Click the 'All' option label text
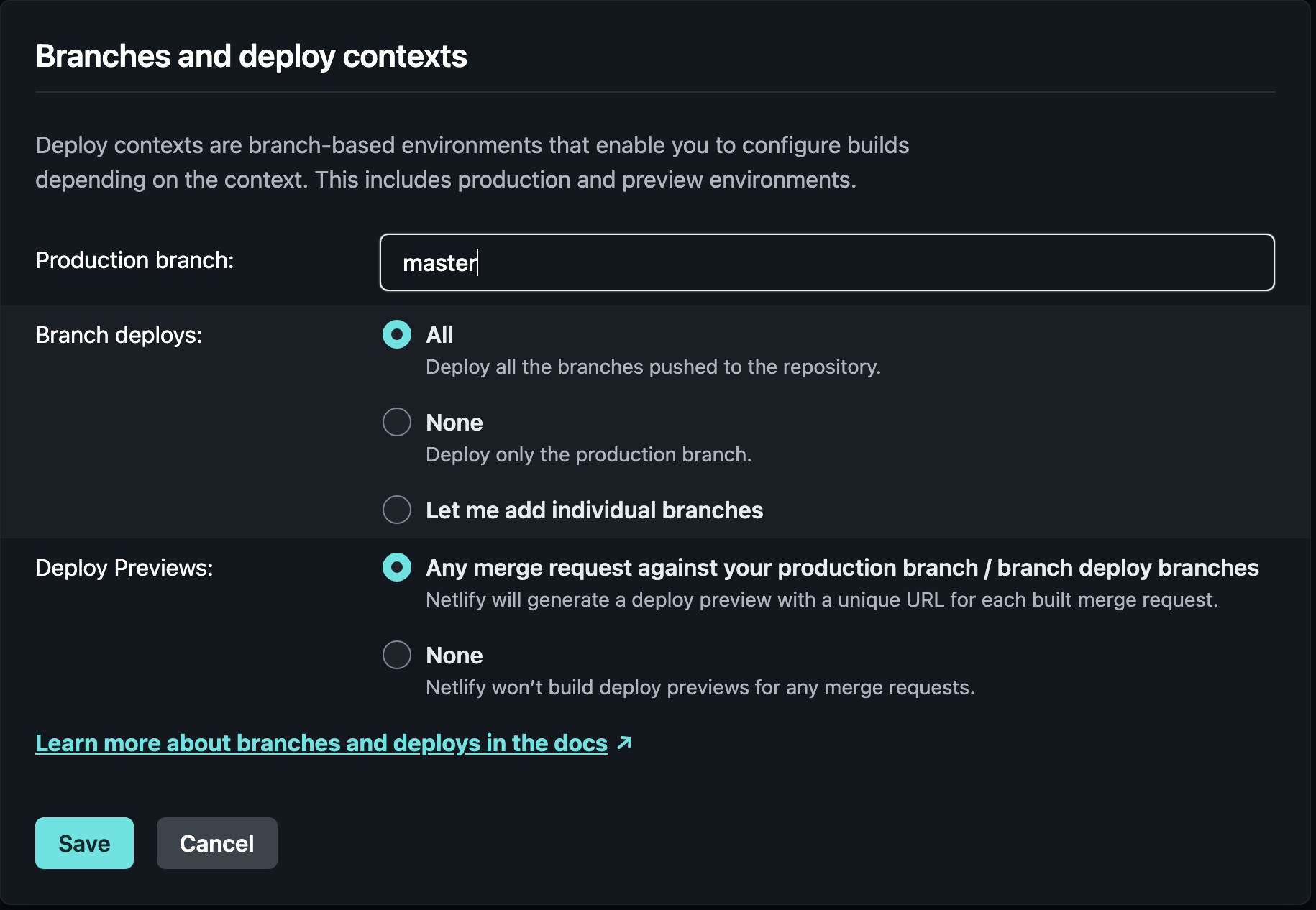This screenshot has height=910, width=1316. point(439,335)
